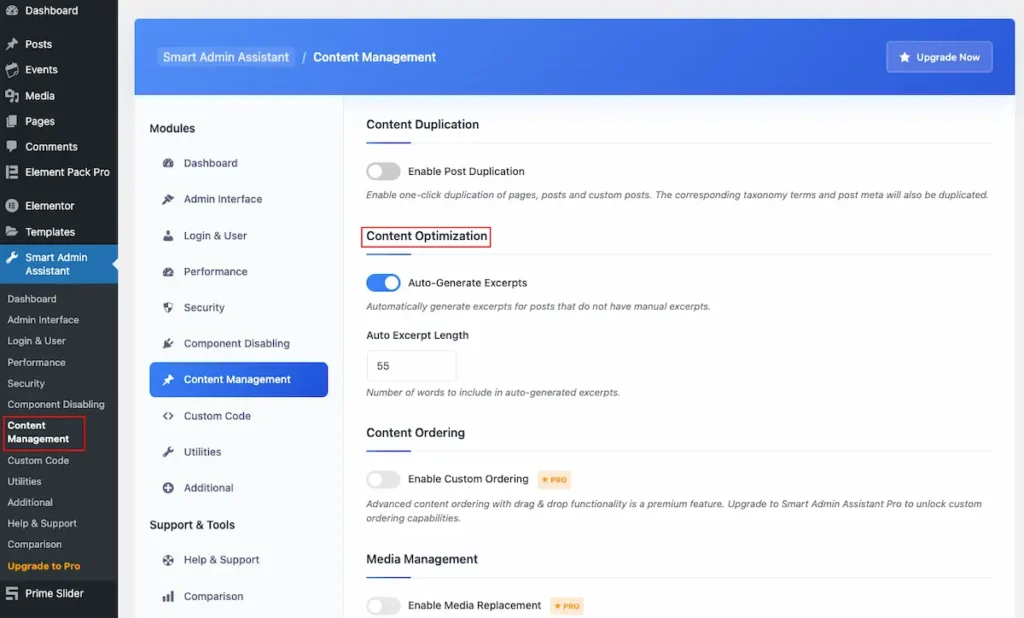Screen dimensions: 1024x618
Task: Select Custom Code in the Modules list
Action: point(238,415)
